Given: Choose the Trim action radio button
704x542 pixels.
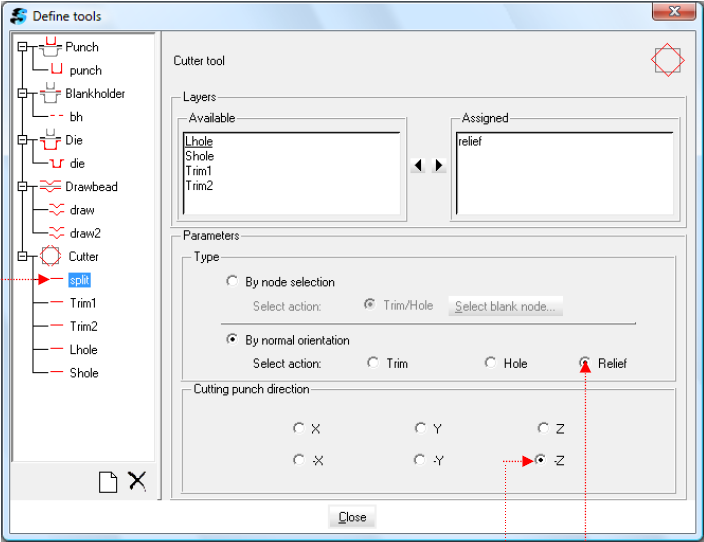Looking at the screenshot, I should click(374, 363).
